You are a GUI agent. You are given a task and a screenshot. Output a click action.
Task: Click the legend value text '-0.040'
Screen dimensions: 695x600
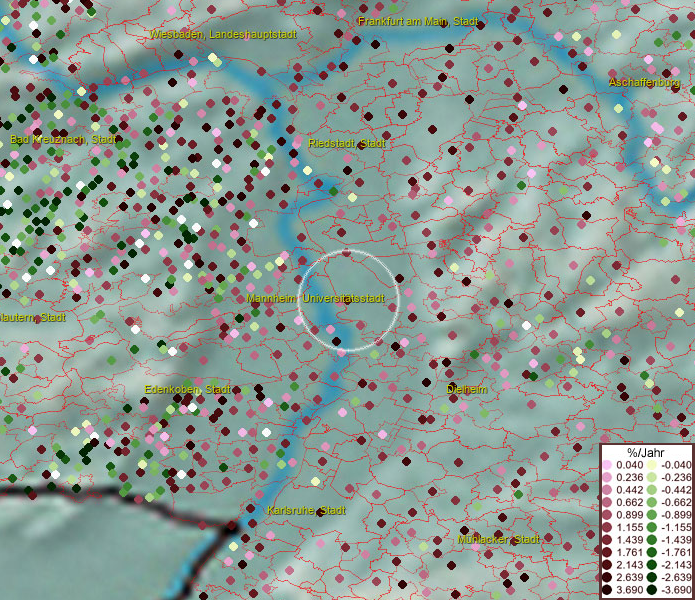[x=676, y=465]
